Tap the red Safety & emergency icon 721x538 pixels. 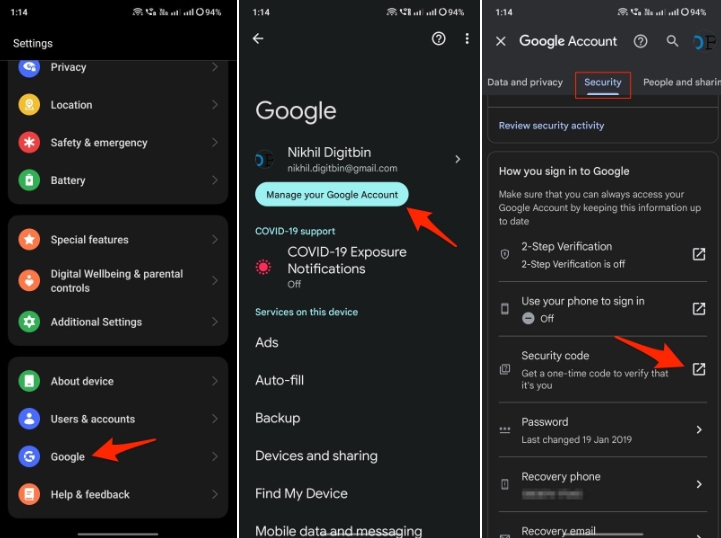(x=29, y=143)
